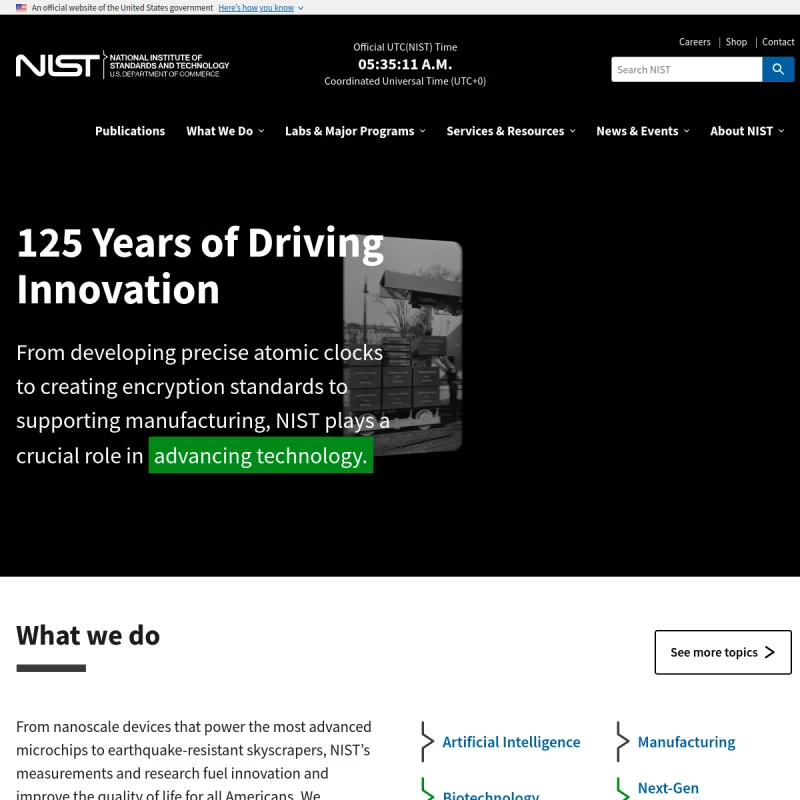Expand Labs & Major Programs dropdown chevron
The width and height of the screenshot is (800, 800).
point(422,131)
